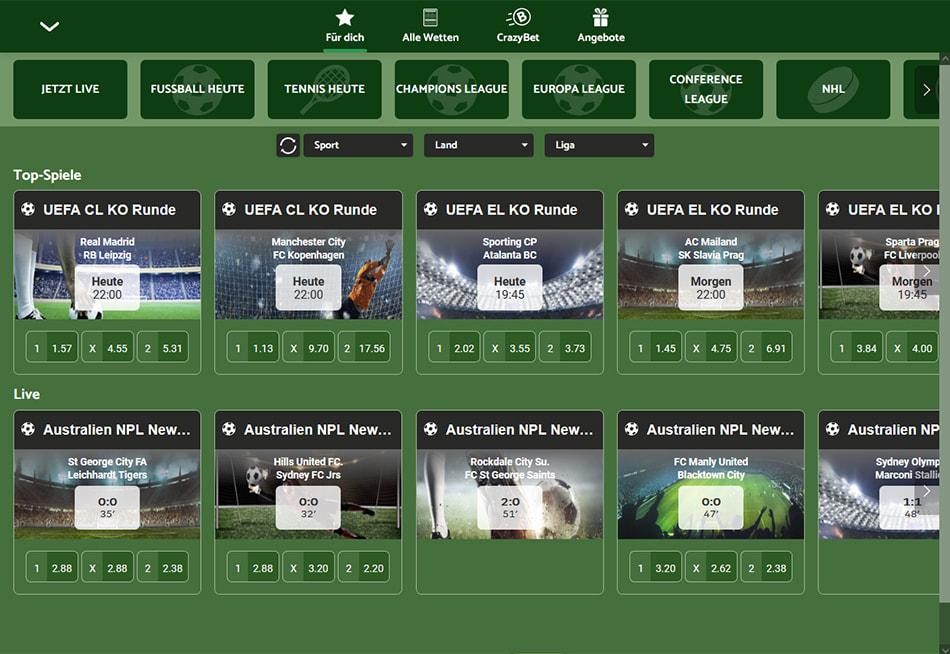The width and height of the screenshot is (950, 654).
Task: Bet on draw at 9.70
Action: click(308, 349)
